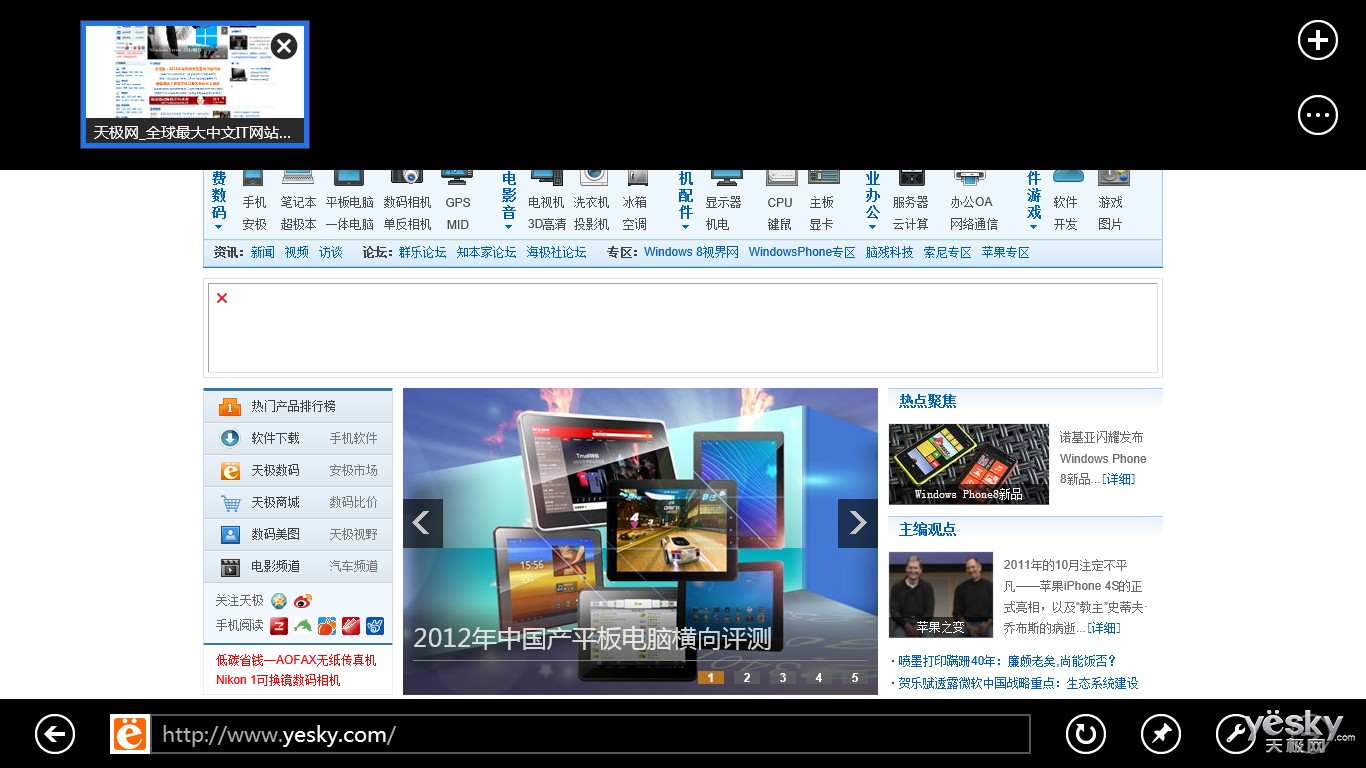Open the 手机软件 link
The image size is (1366, 768).
[x=354, y=438]
